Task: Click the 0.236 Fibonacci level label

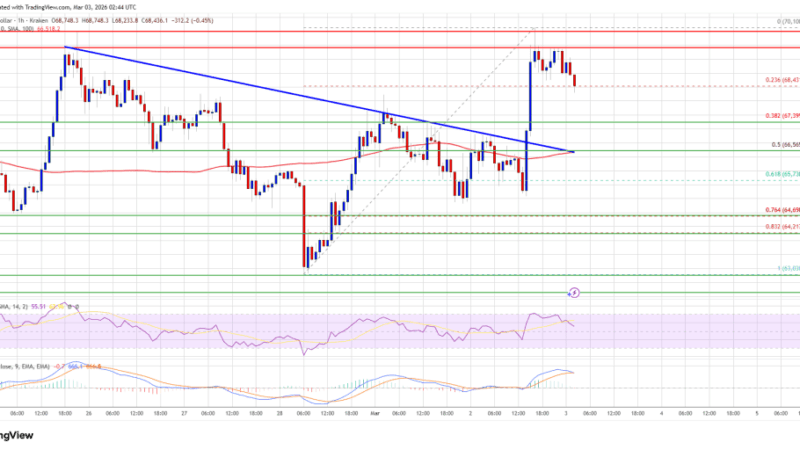Action: click(767, 81)
